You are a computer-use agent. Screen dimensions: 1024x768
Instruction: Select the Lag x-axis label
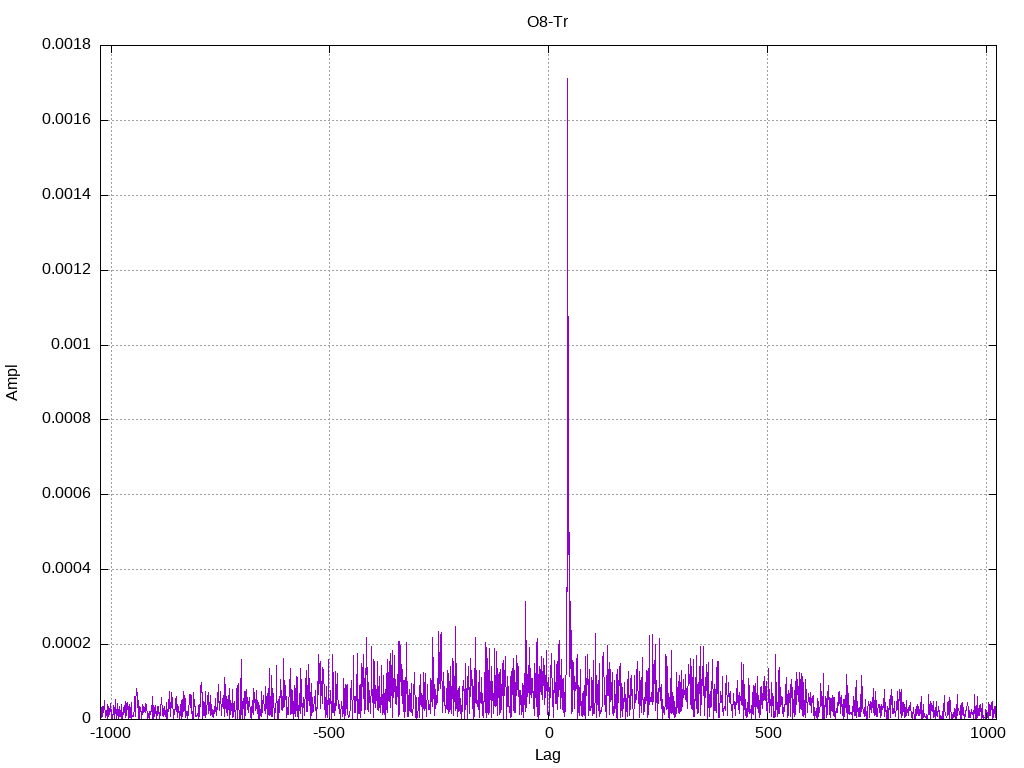pos(547,755)
